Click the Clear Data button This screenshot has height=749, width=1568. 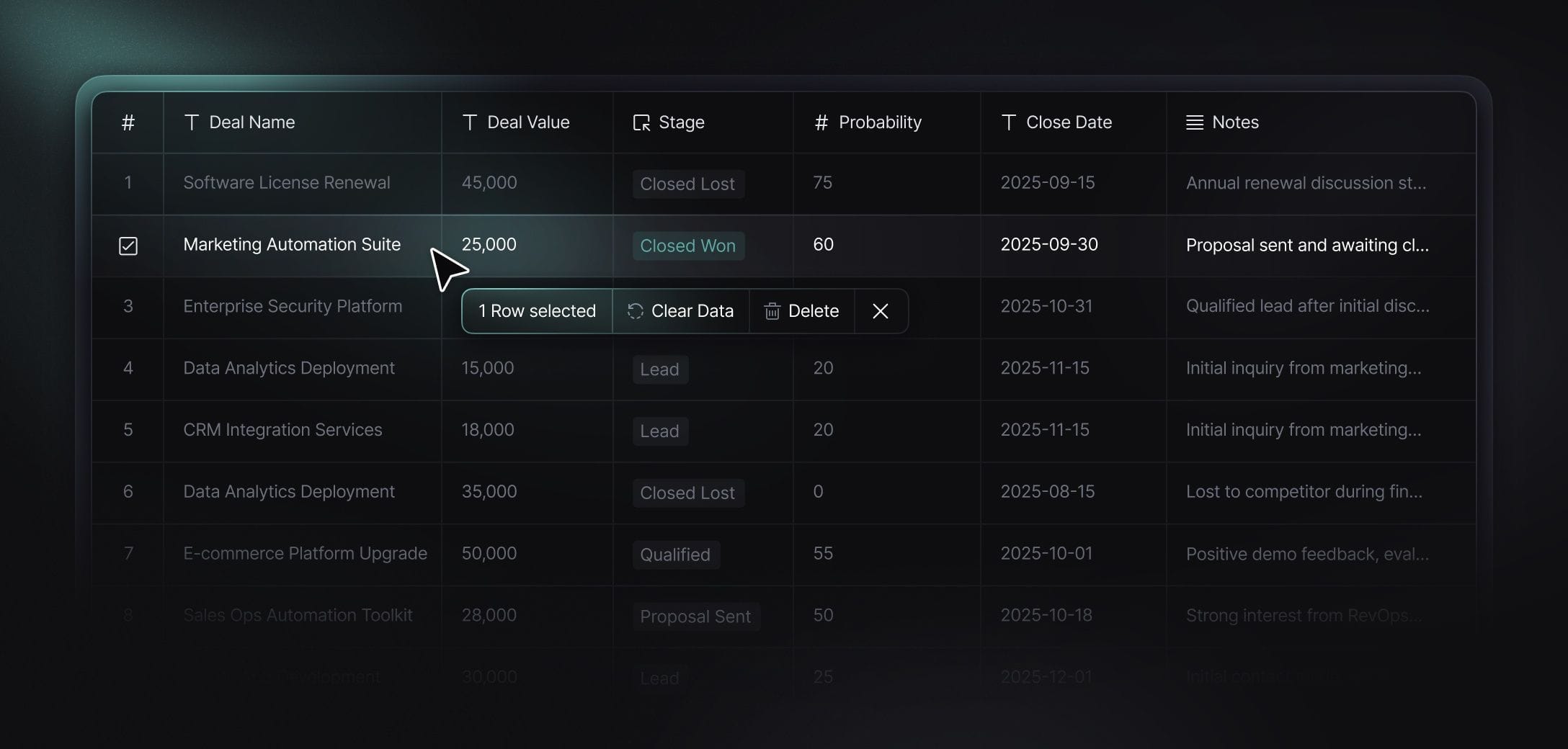(x=680, y=311)
